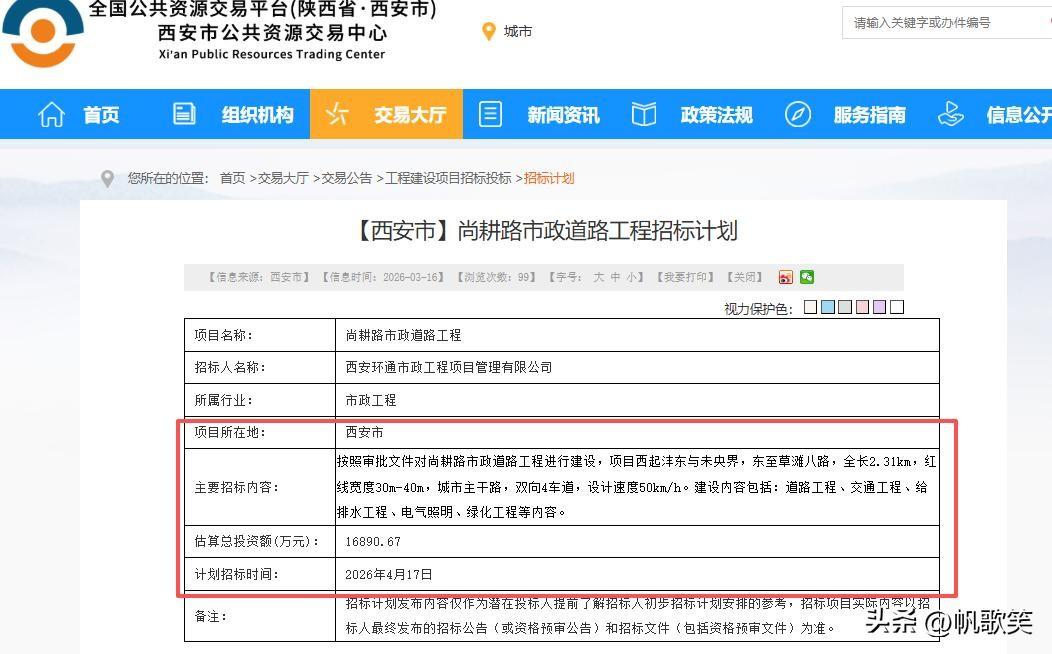Pick the pink 视力保护色 color swatch
1052x654 pixels.
click(863, 307)
